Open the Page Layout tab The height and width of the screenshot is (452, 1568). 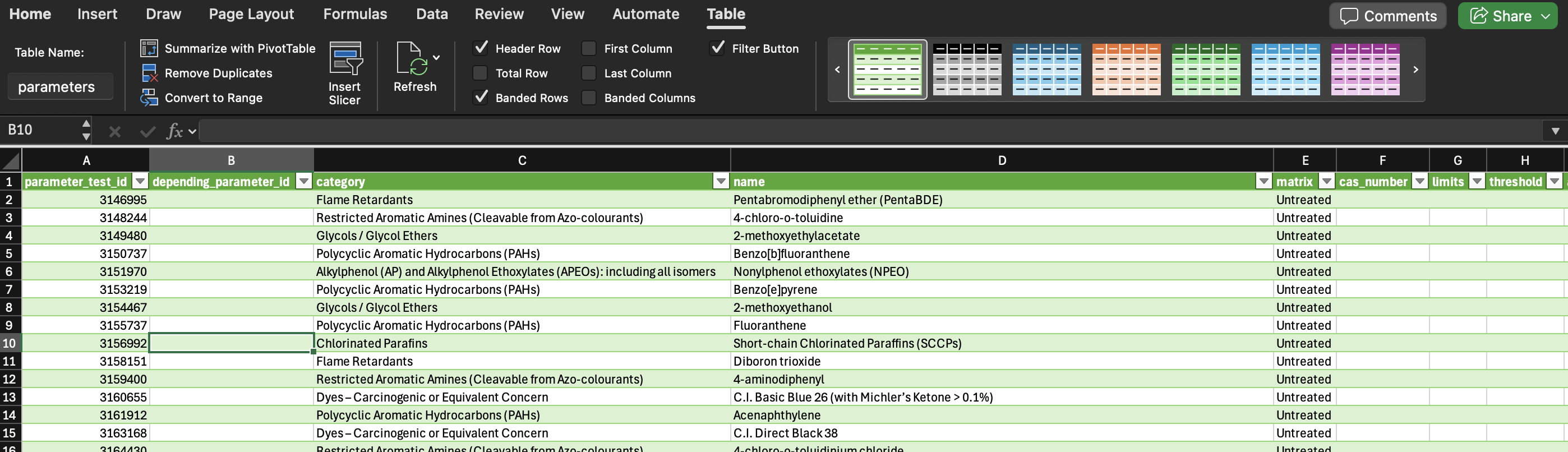click(251, 14)
